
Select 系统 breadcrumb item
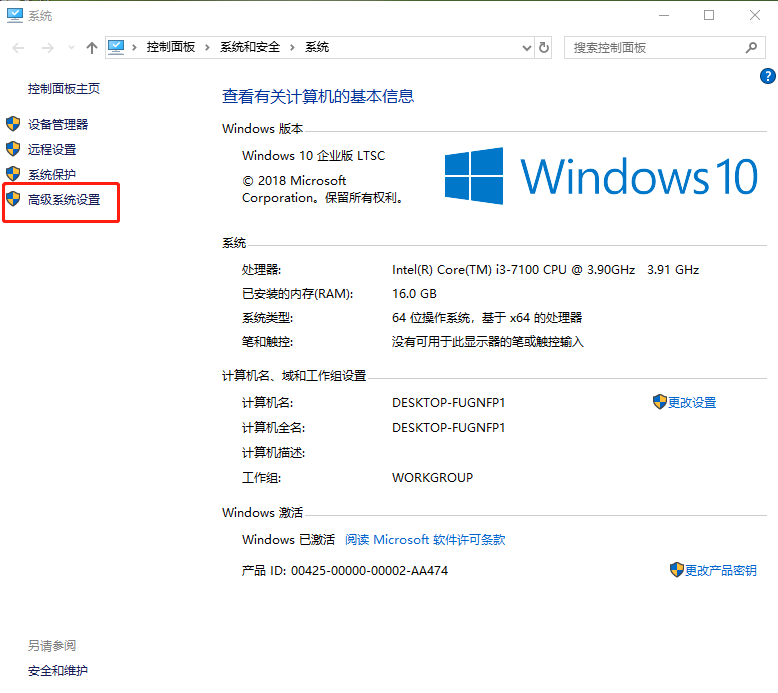[x=317, y=47]
